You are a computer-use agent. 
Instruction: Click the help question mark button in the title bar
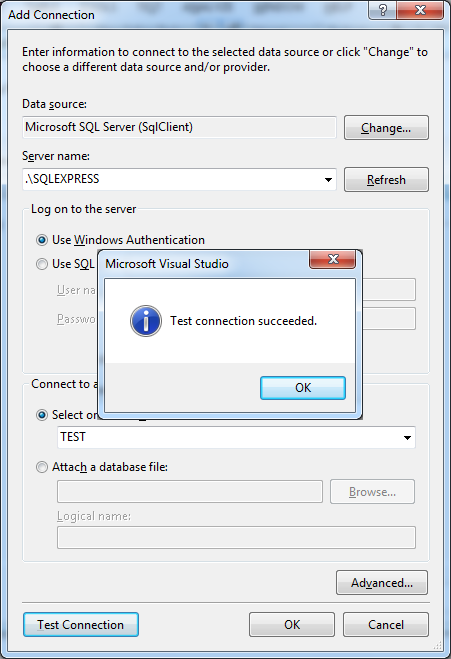[x=382, y=10]
